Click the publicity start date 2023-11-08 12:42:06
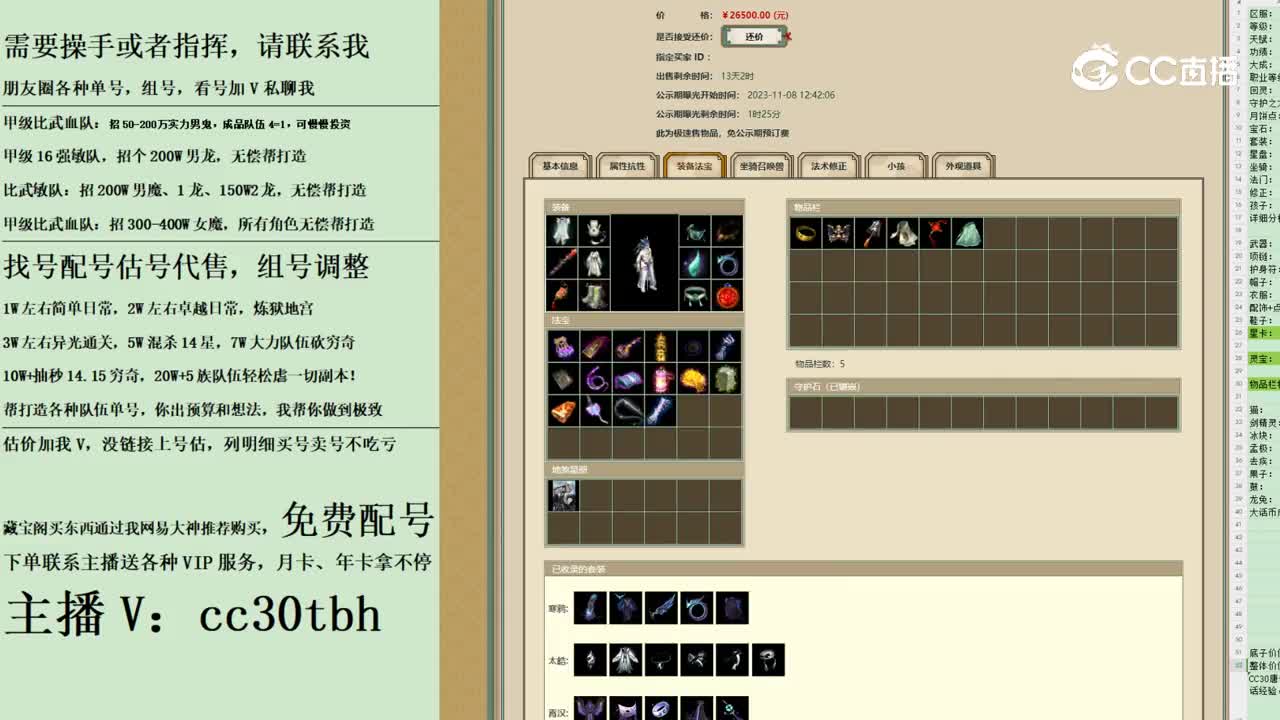Viewport: 1280px width, 720px height. (x=791, y=95)
